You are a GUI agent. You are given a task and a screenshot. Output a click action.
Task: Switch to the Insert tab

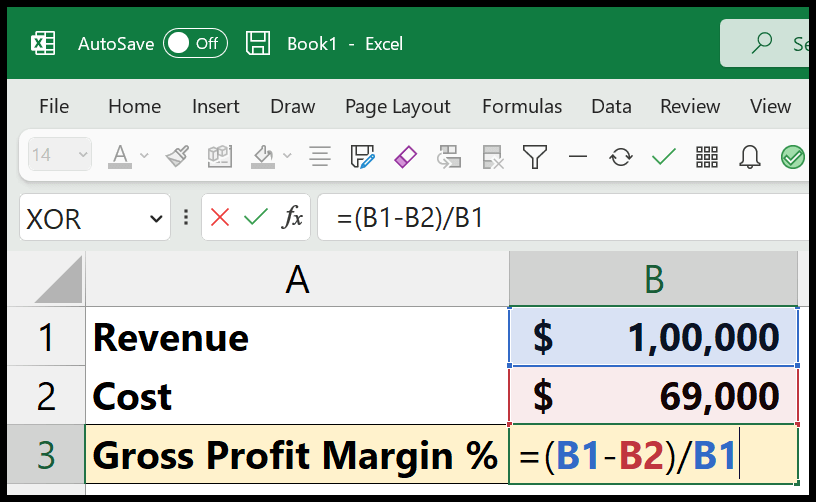pyautogui.click(x=215, y=106)
